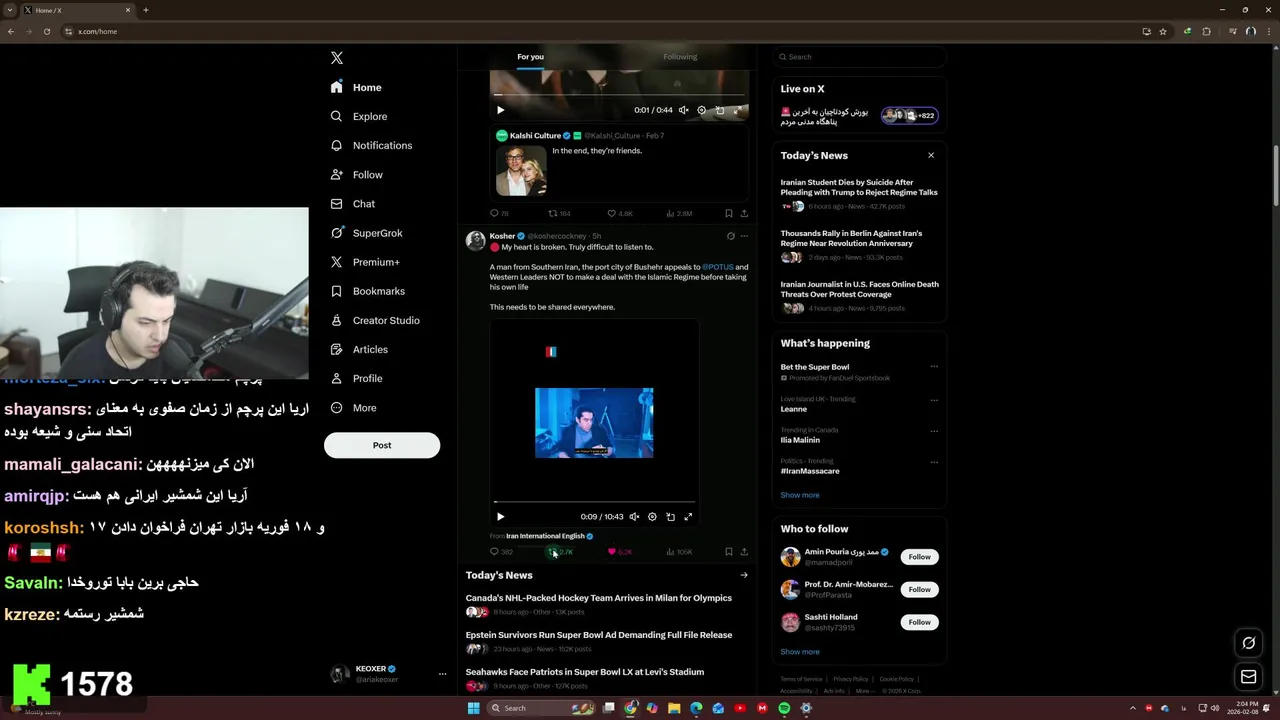Open the Home page from the sidebar

point(356,87)
